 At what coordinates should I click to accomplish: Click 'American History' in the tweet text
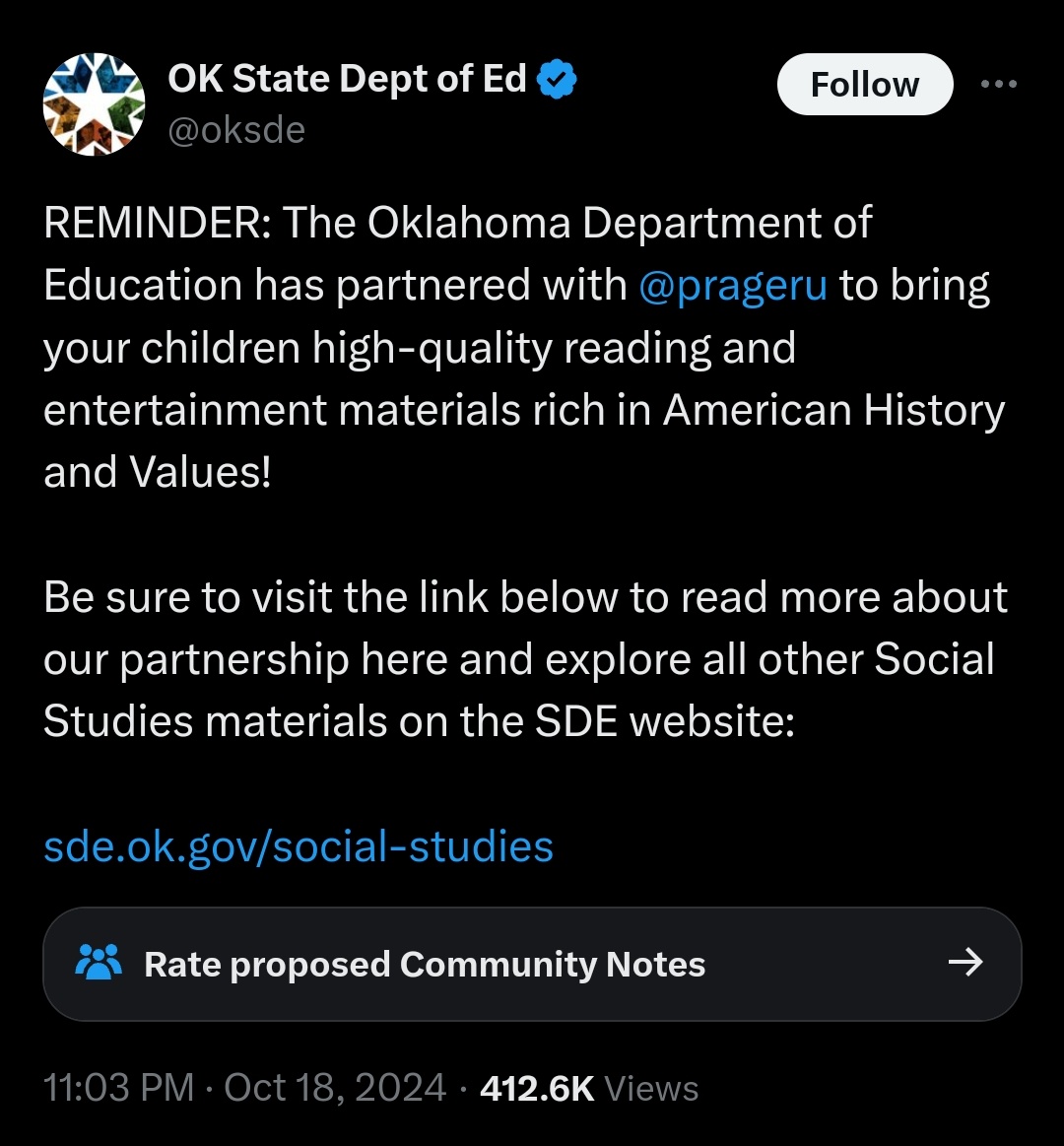click(x=833, y=409)
